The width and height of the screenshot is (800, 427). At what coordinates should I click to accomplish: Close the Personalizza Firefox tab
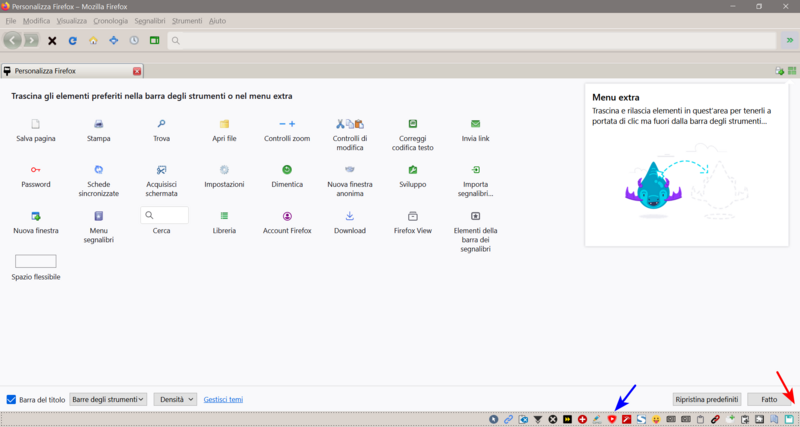[137, 71]
